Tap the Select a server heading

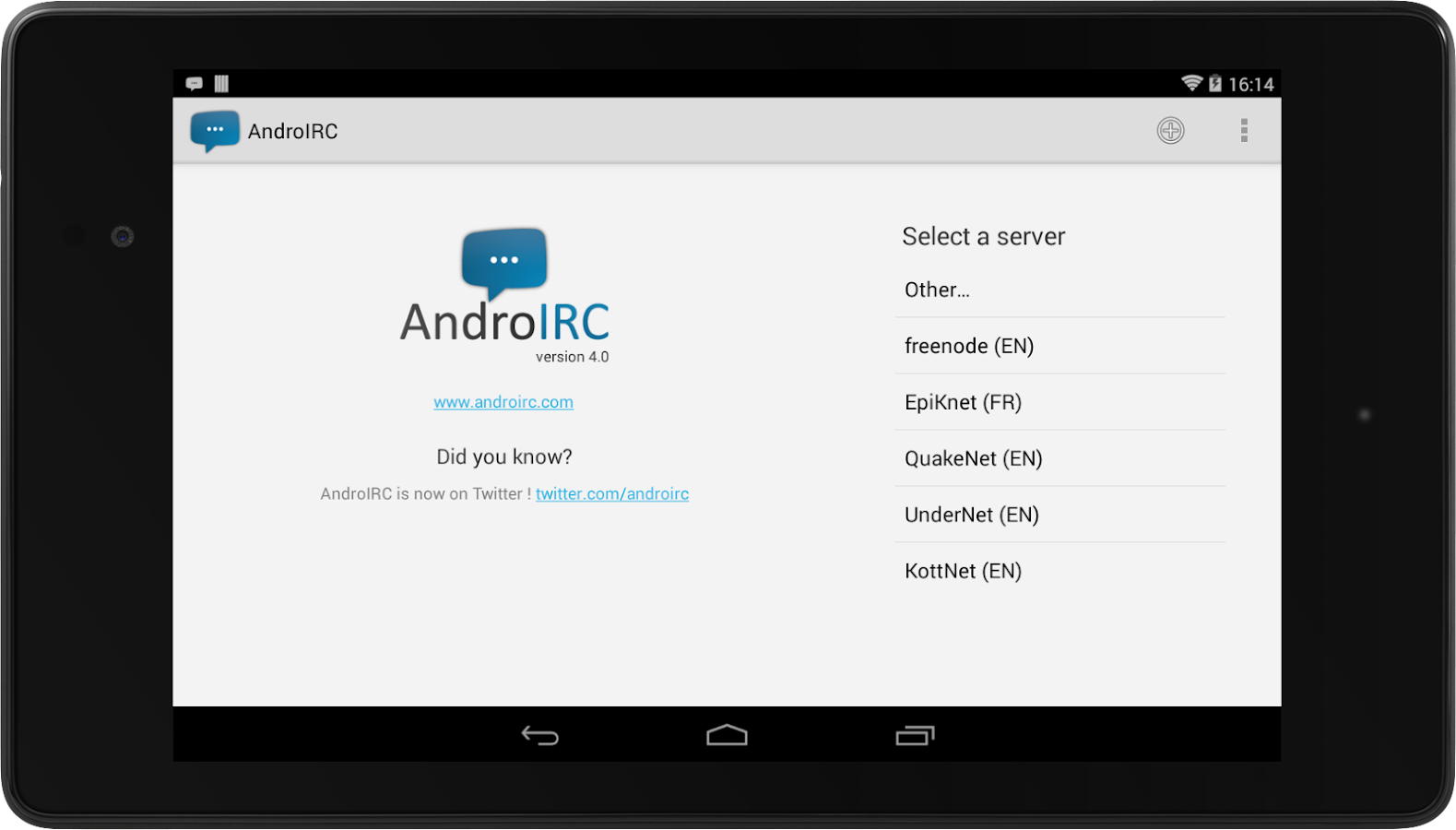point(983,237)
